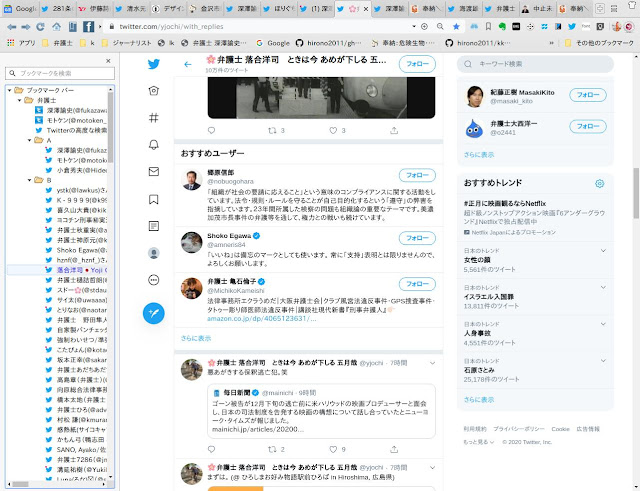
Task: Follow Shoko Egawa recommended user
Action: [x=417, y=238]
